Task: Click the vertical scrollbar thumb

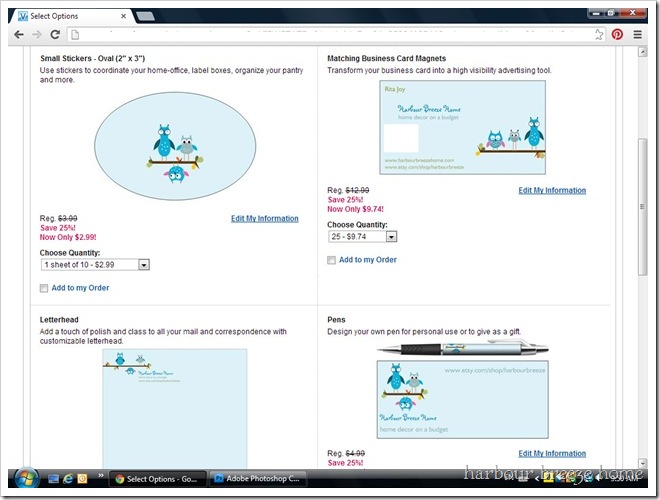Action: click(x=642, y=207)
